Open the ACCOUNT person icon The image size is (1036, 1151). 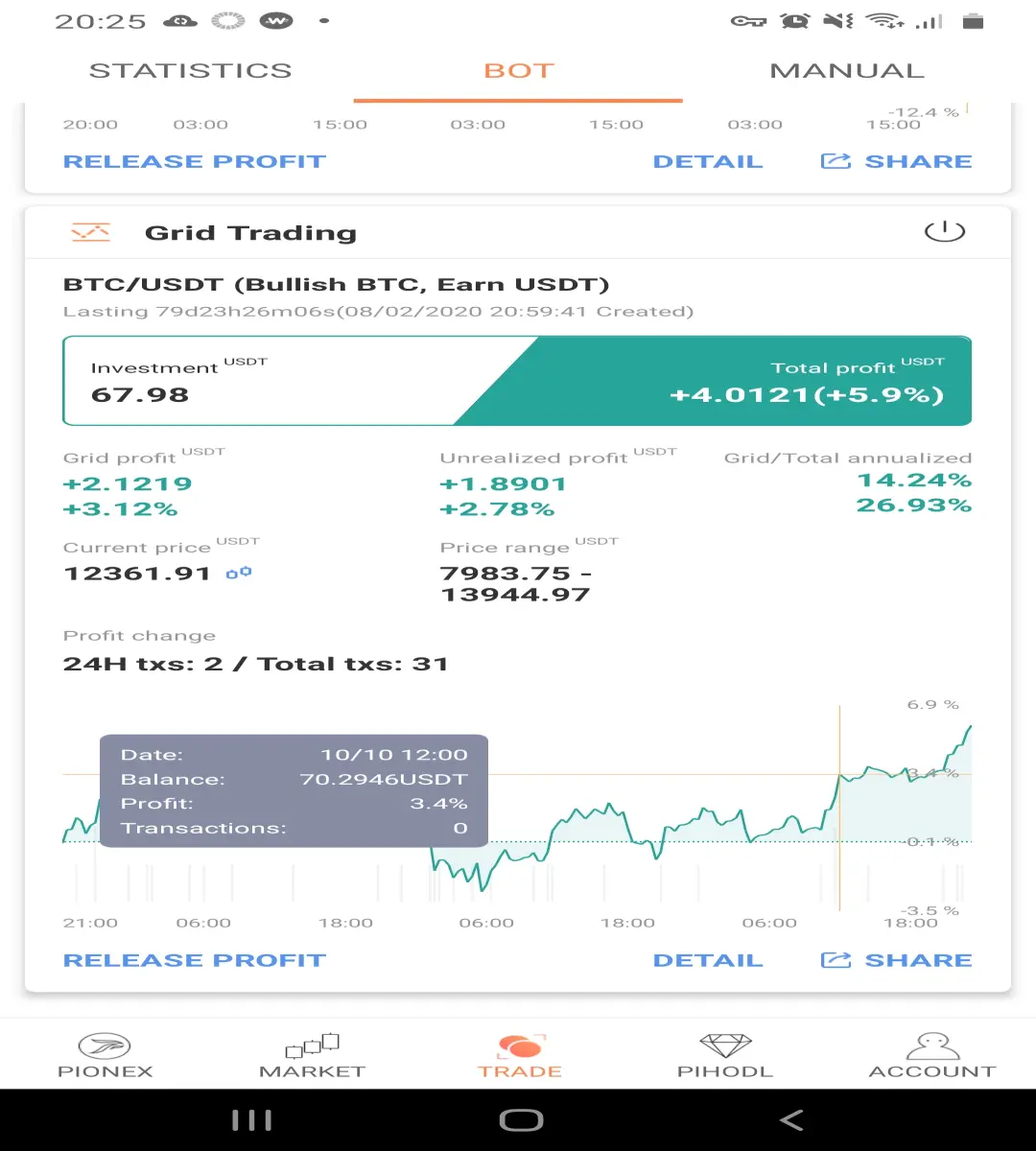coord(932,1045)
